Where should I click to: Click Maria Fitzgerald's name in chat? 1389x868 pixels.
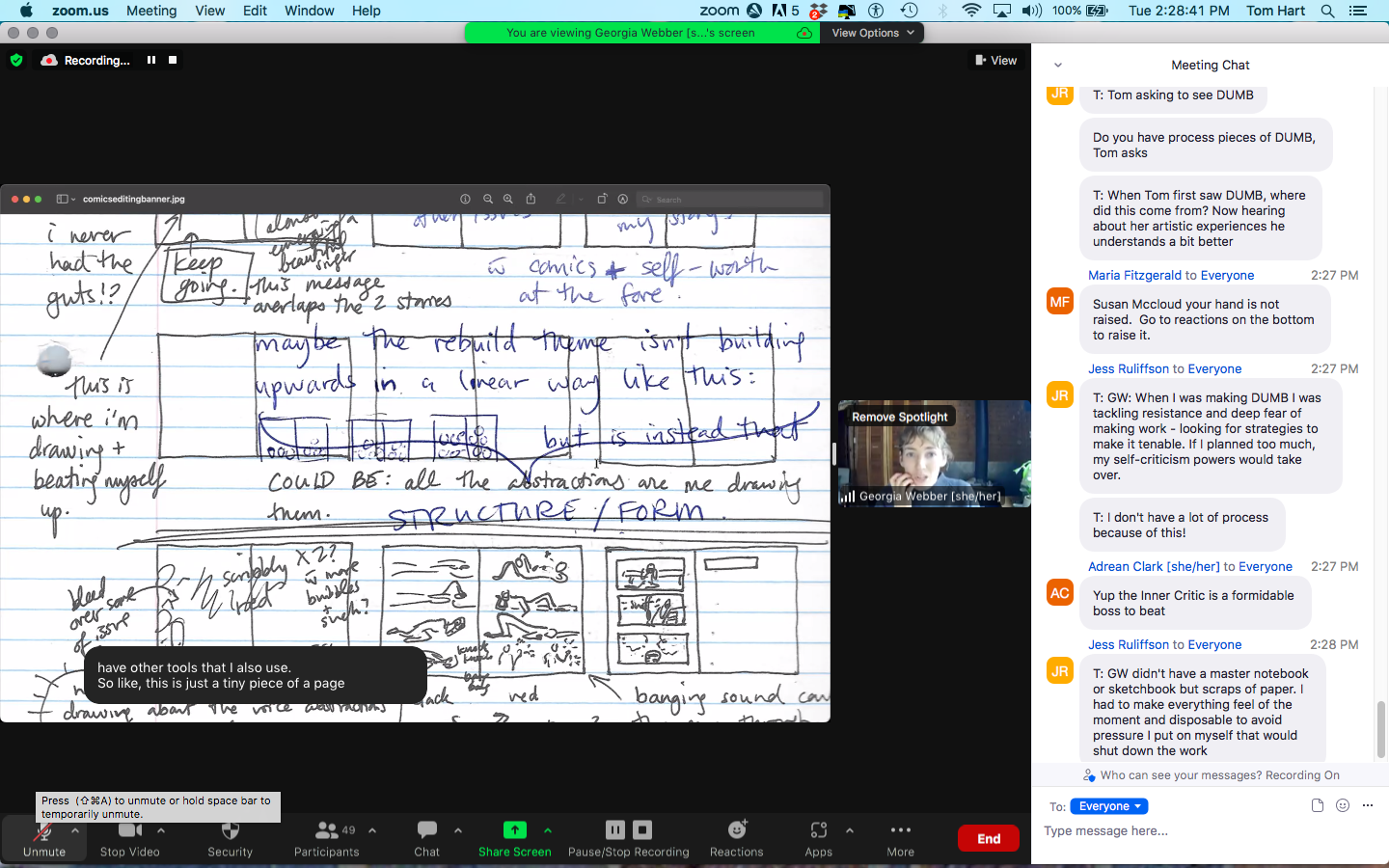(1134, 276)
